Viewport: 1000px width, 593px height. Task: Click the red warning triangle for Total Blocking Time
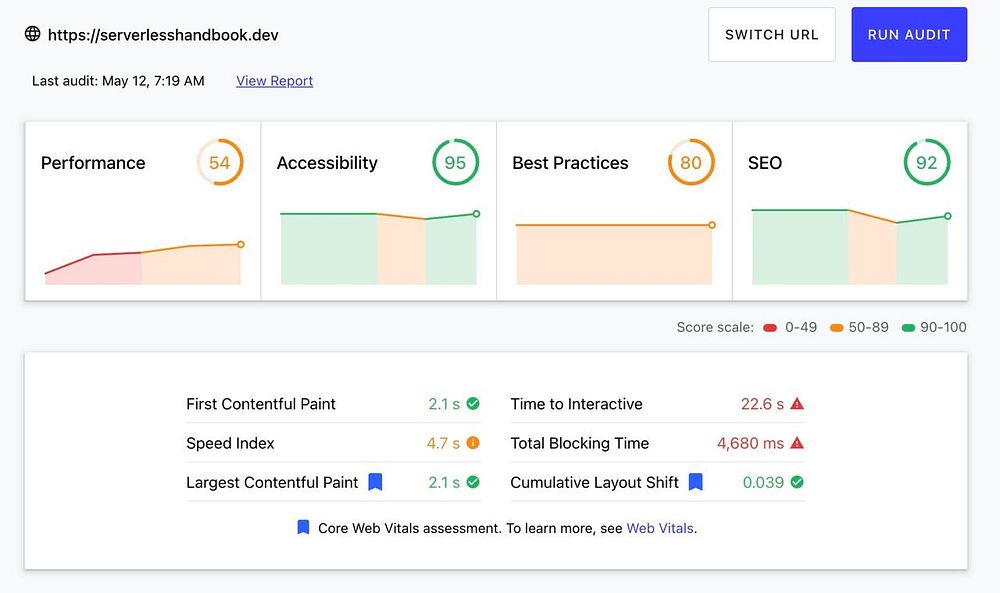[x=797, y=443]
